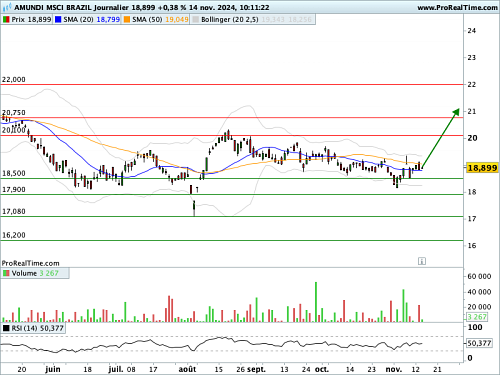Image resolution: width=500 pixels, height=375 pixels.
Task: Click the black RSI (14) legend square
Action: pos(6,328)
